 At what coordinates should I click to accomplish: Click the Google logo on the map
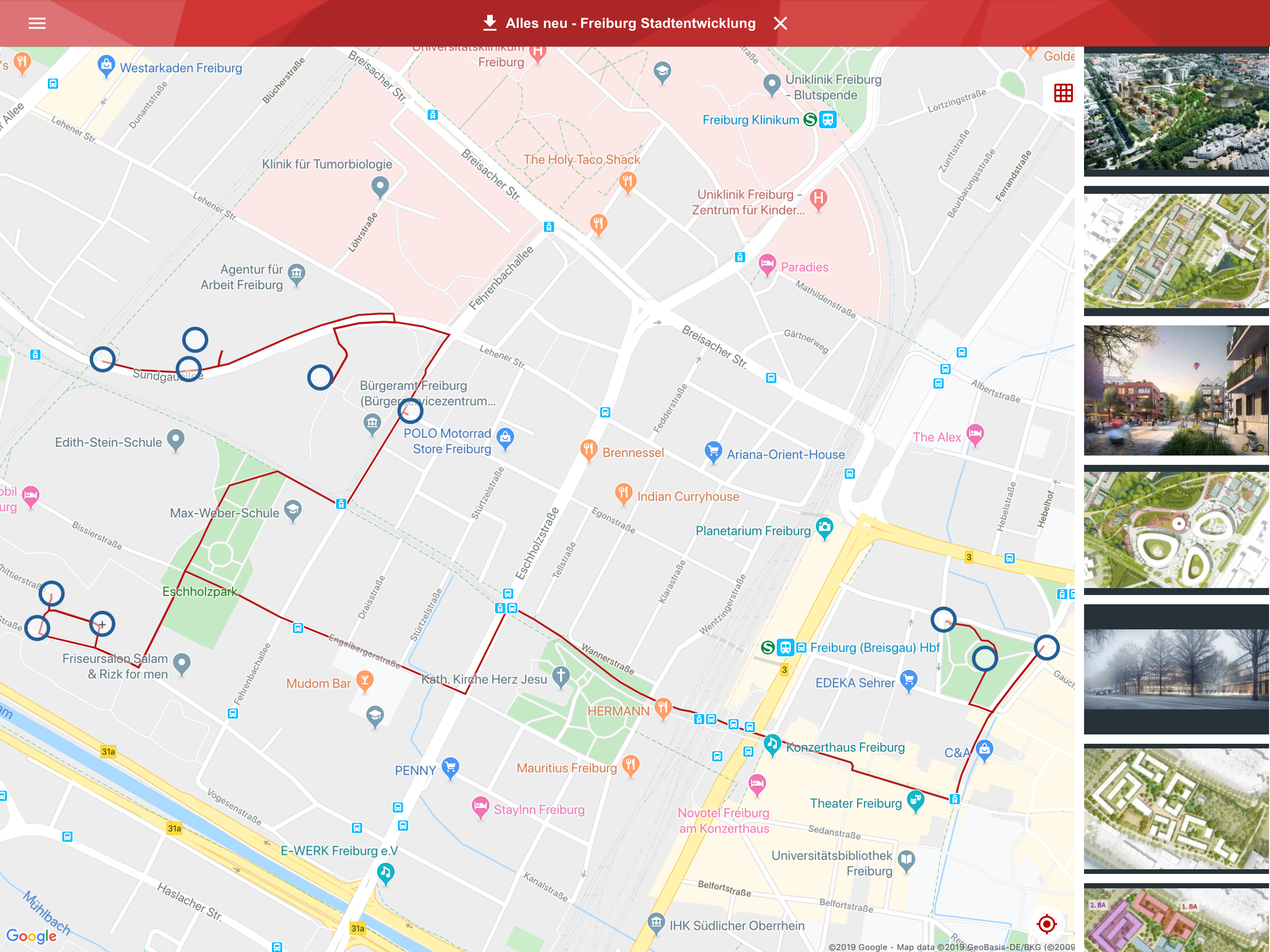[x=32, y=936]
